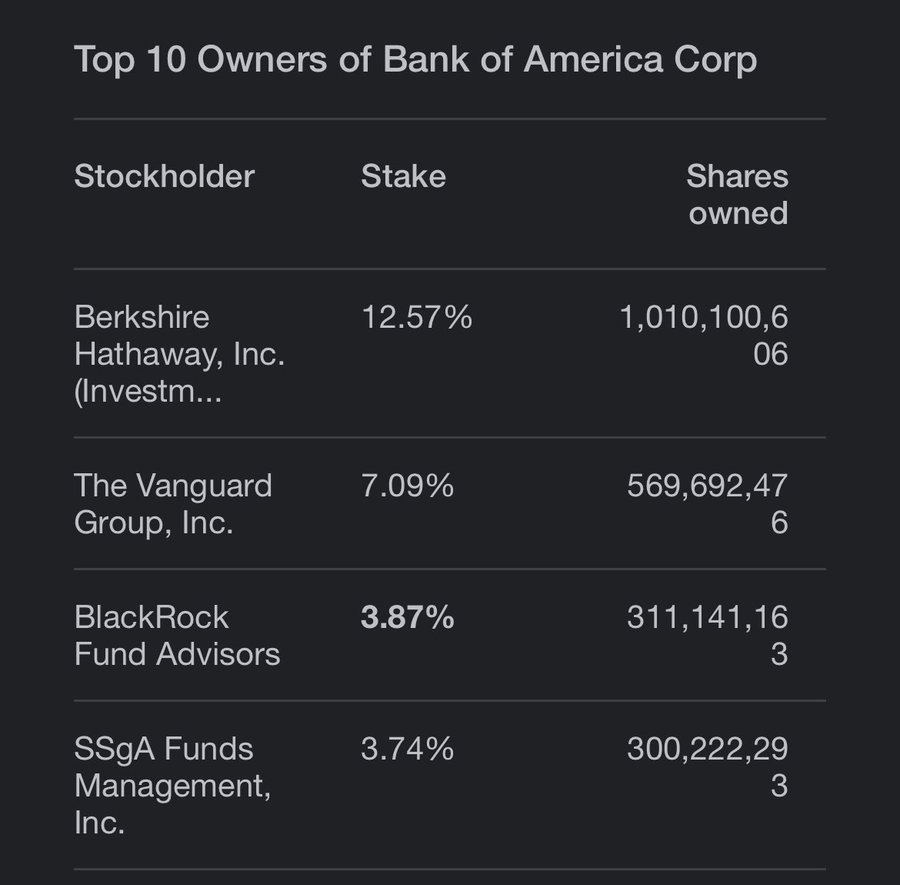Click the 1,010,100,606 shares figure
This screenshot has width=900, height=885.
(704, 335)
